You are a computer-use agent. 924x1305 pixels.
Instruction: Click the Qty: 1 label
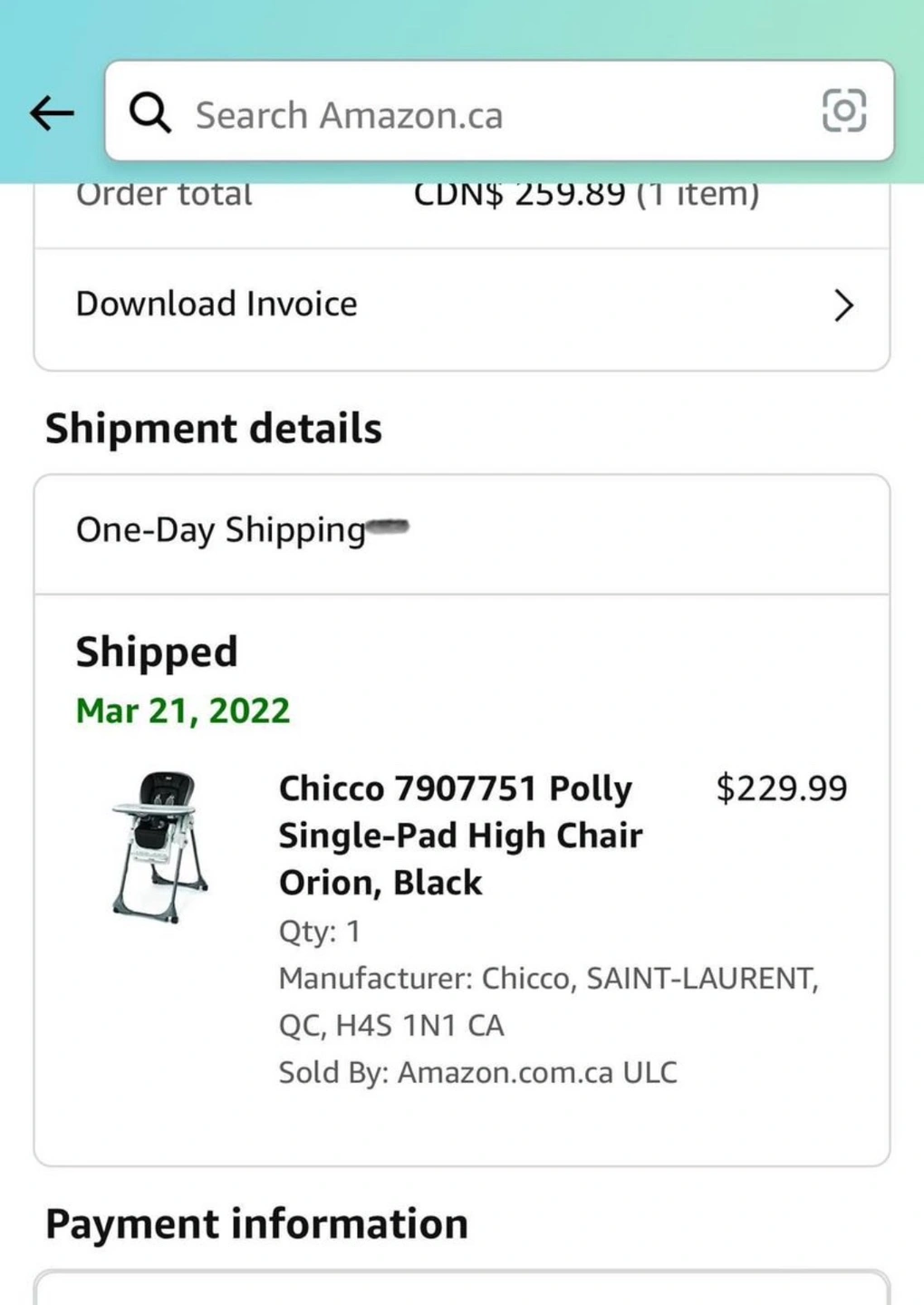319,932
